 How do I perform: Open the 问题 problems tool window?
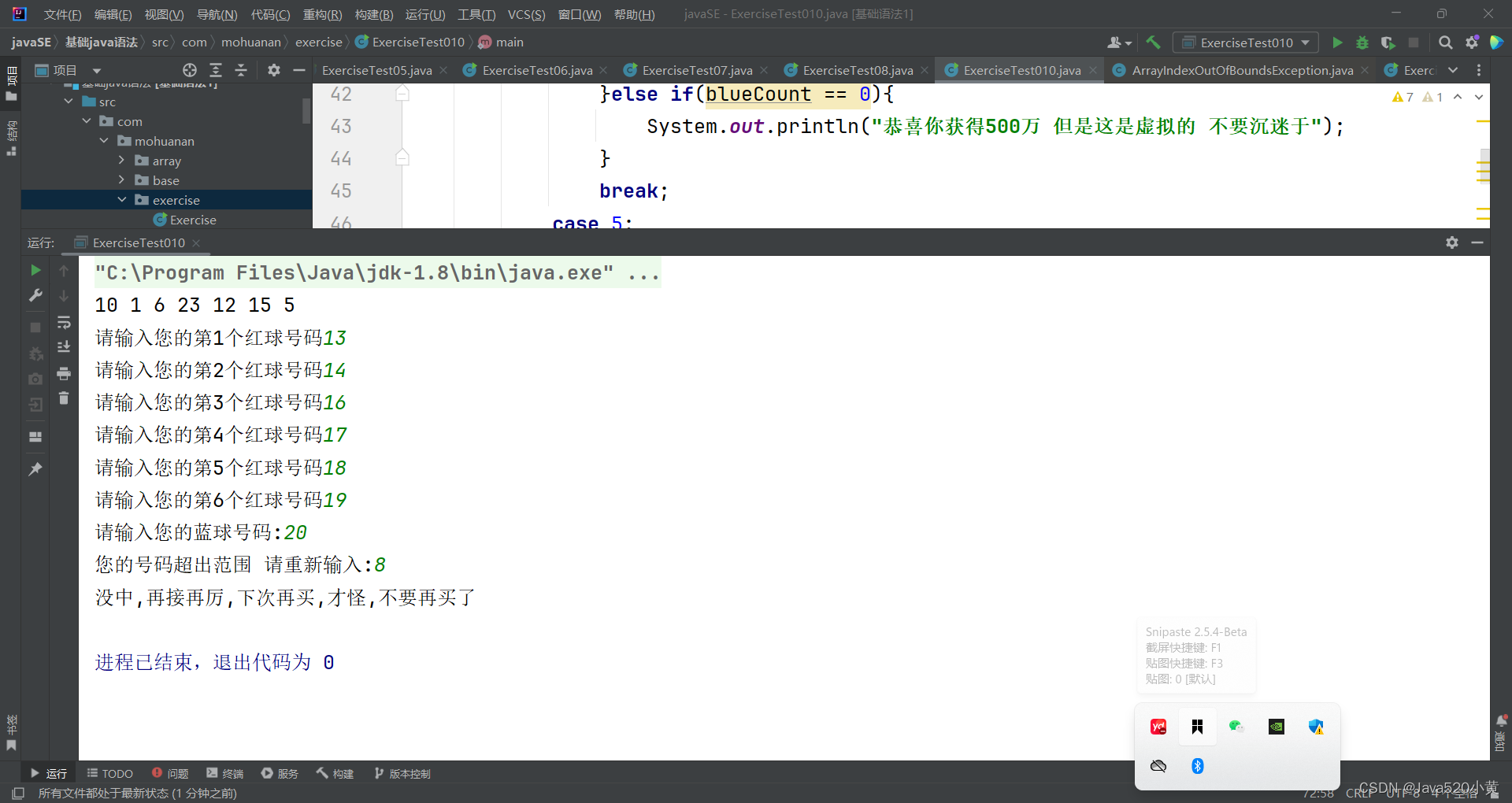(170, 774)
